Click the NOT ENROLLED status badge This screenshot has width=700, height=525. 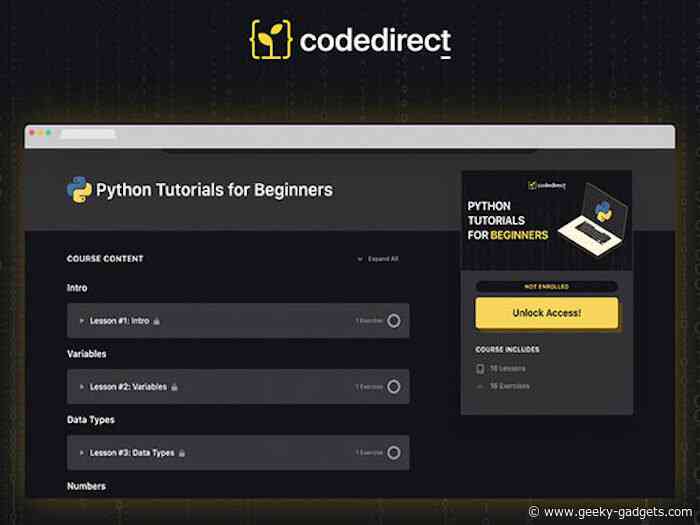[x=547, y=287]
